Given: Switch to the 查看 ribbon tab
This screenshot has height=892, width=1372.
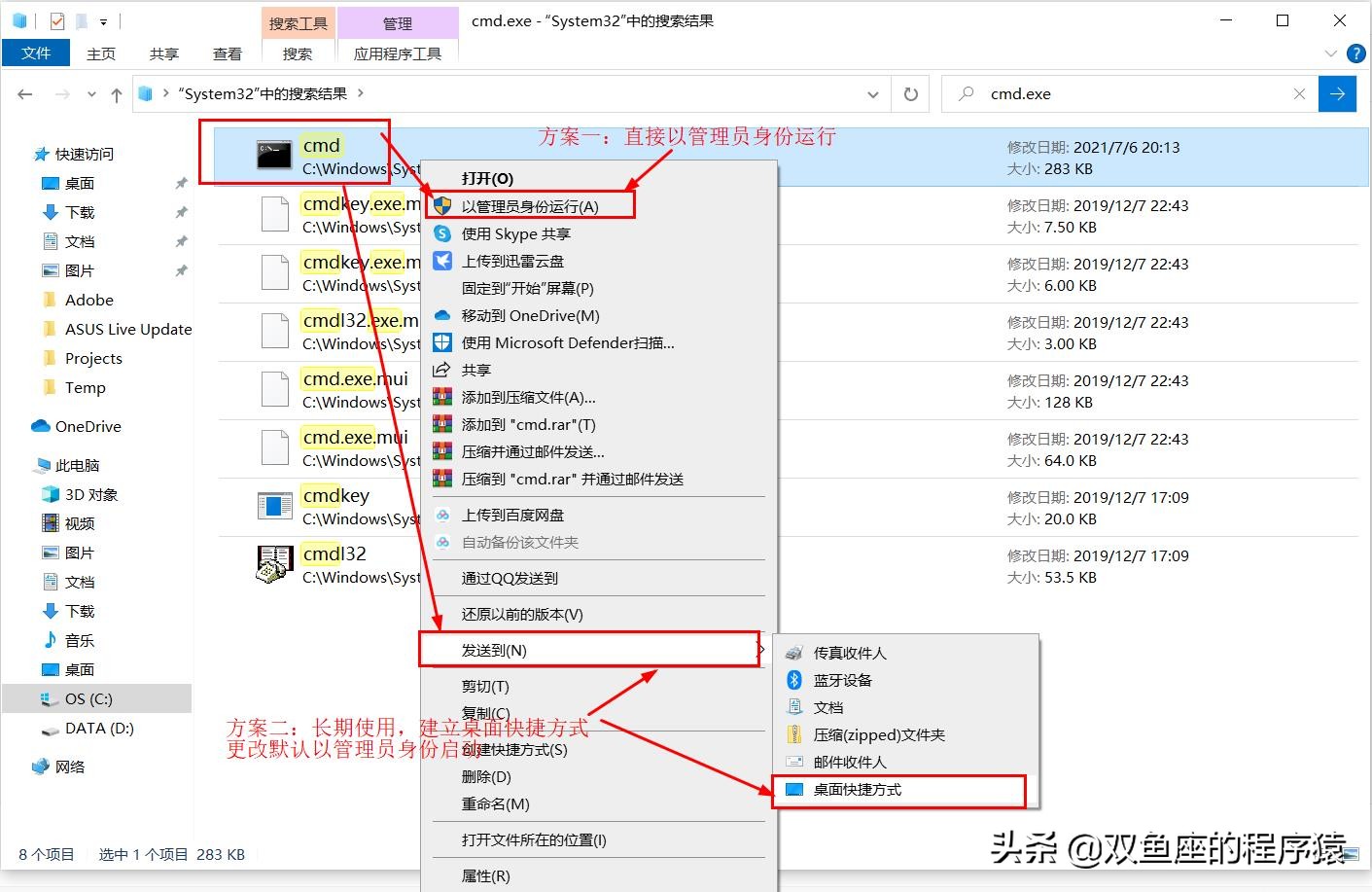Looking at the screenshot, I should pyautogui.click(x=227, y=54).
